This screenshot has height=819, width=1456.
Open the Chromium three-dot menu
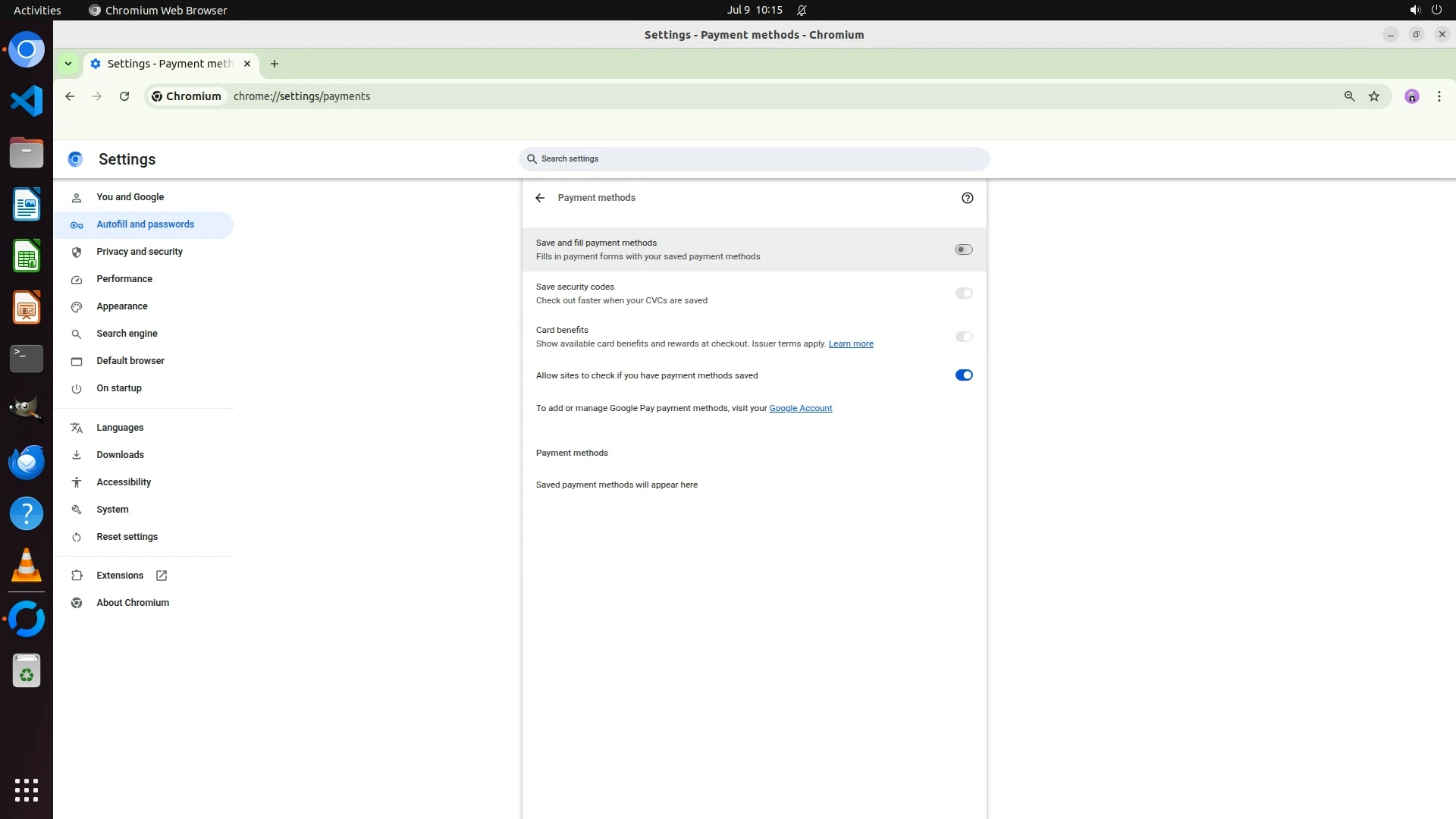click(1439, 96)
